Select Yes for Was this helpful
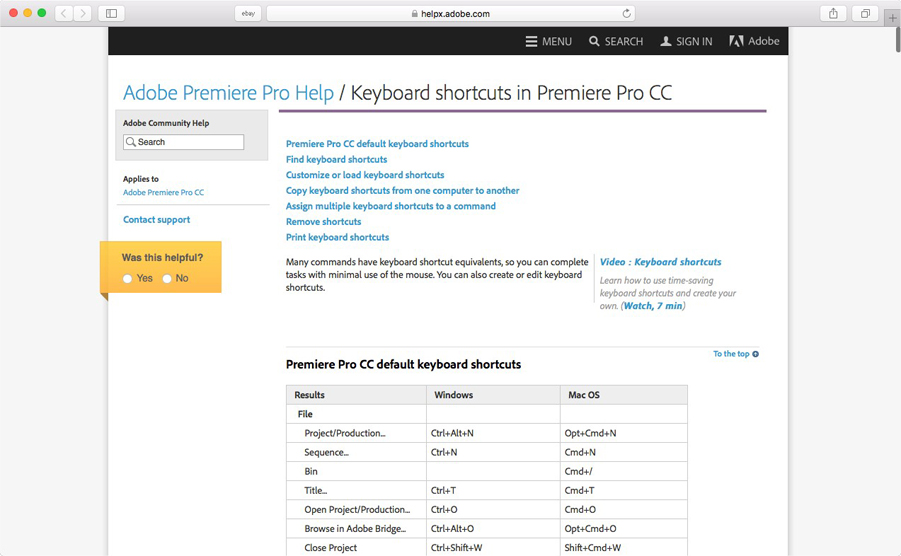 (128, 279)
